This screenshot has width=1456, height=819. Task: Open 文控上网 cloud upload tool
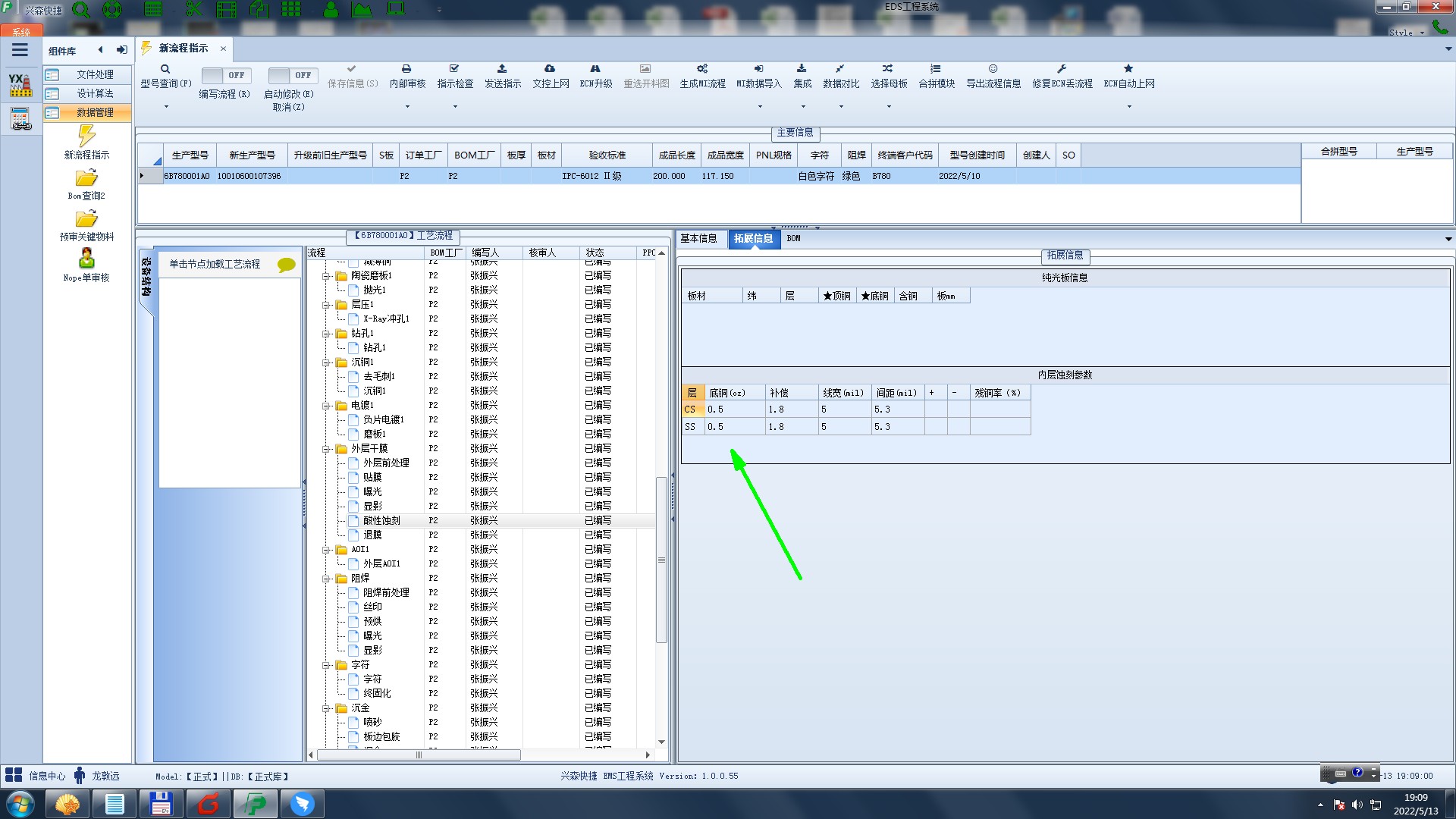click(550, 69)
